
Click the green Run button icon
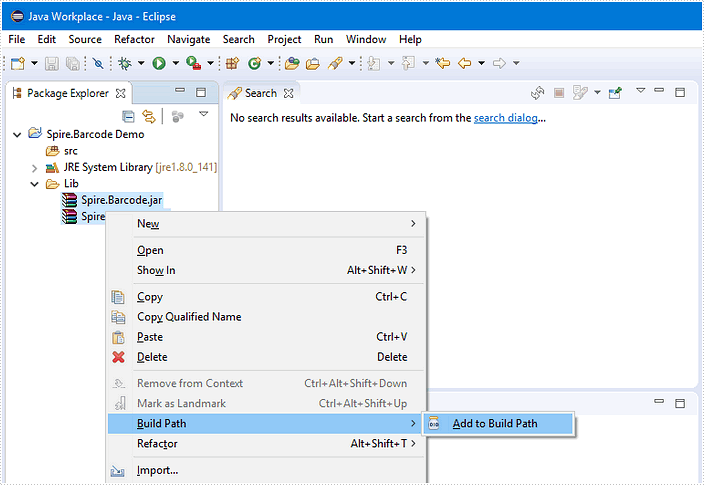point(159,63)
